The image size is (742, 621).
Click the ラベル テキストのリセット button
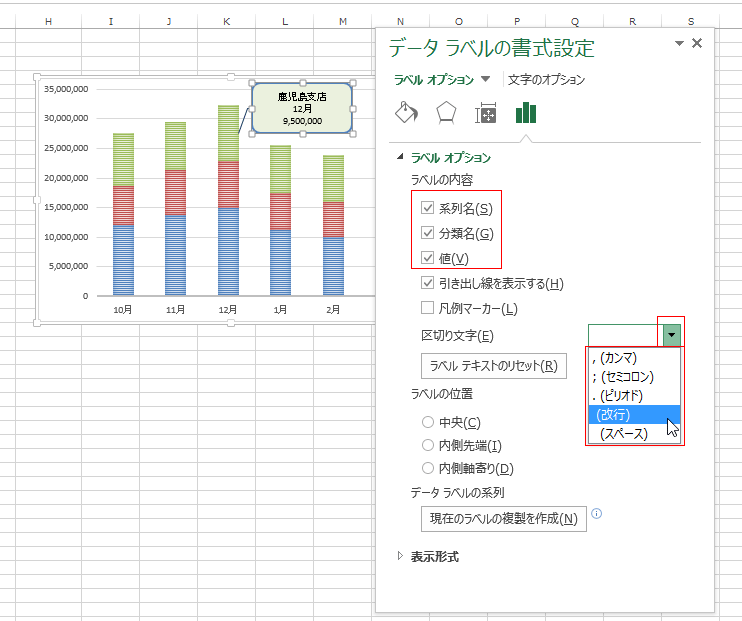[x=493, y=365]
